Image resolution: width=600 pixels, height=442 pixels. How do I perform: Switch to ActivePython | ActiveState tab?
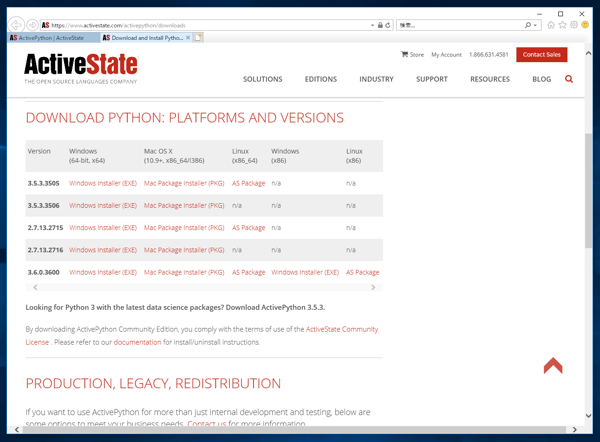click(54, 38)
